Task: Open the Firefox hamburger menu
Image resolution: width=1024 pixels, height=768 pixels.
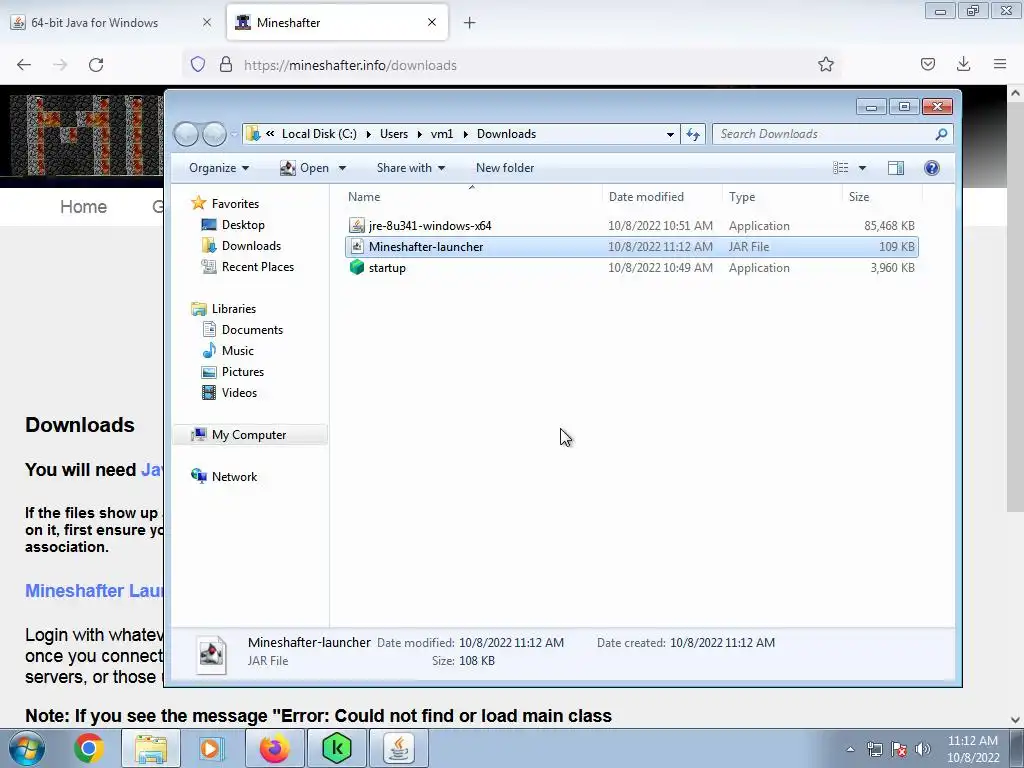Action: [1000, 64]
